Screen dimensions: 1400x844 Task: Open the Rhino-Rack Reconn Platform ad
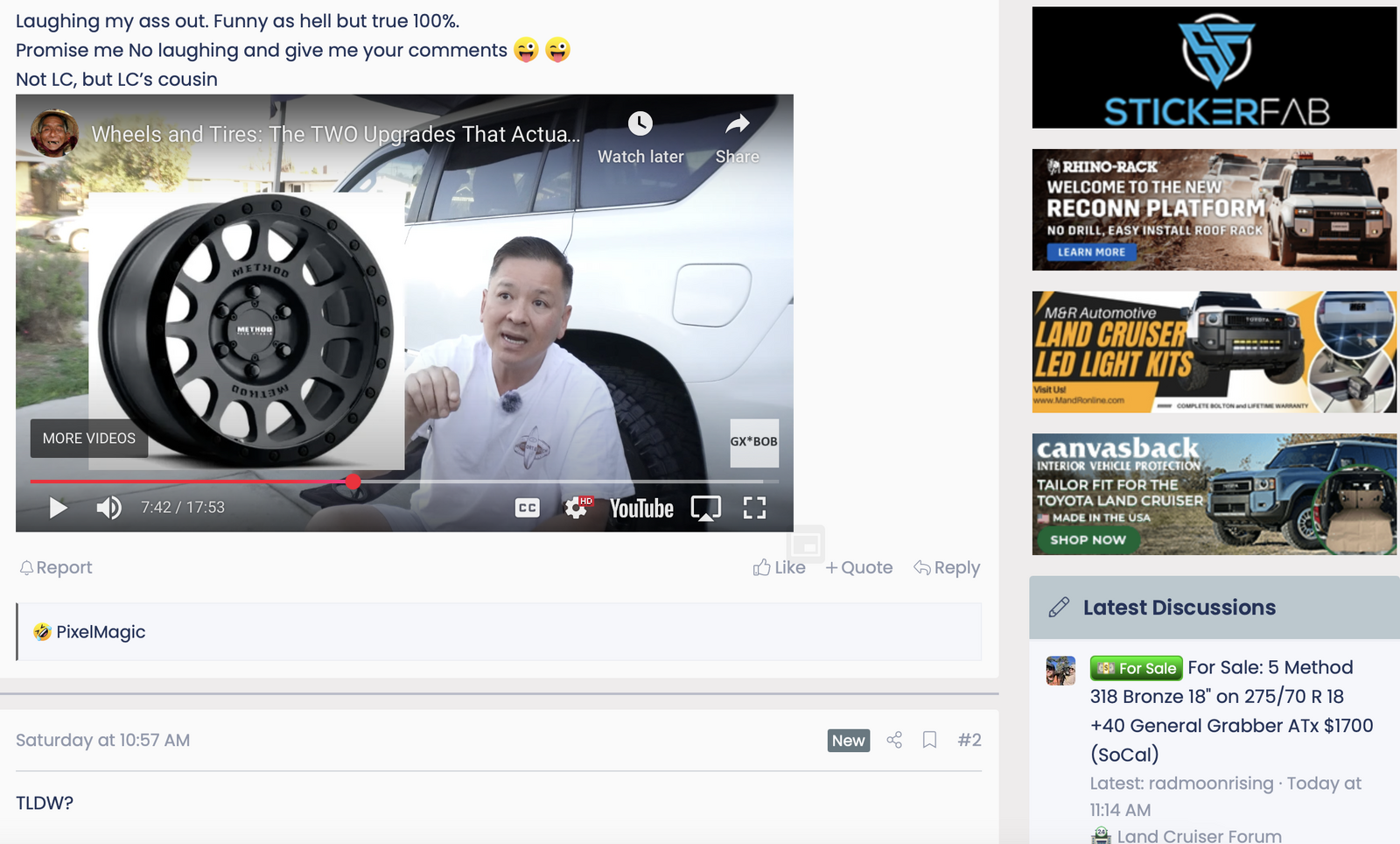pyautogui.click(x=1214, y=210)
